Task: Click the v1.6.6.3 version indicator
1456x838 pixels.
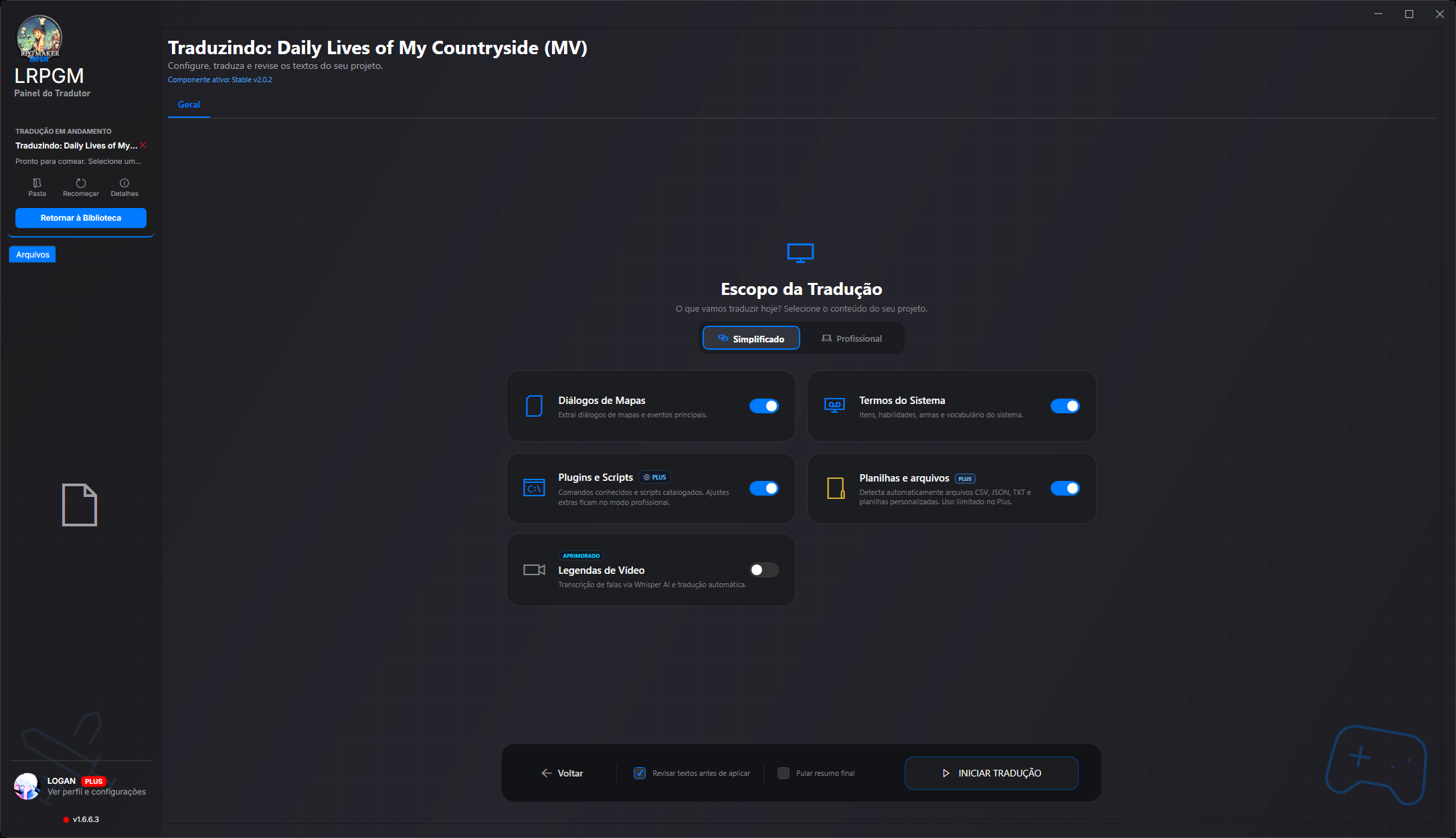Action: point(81,819)
